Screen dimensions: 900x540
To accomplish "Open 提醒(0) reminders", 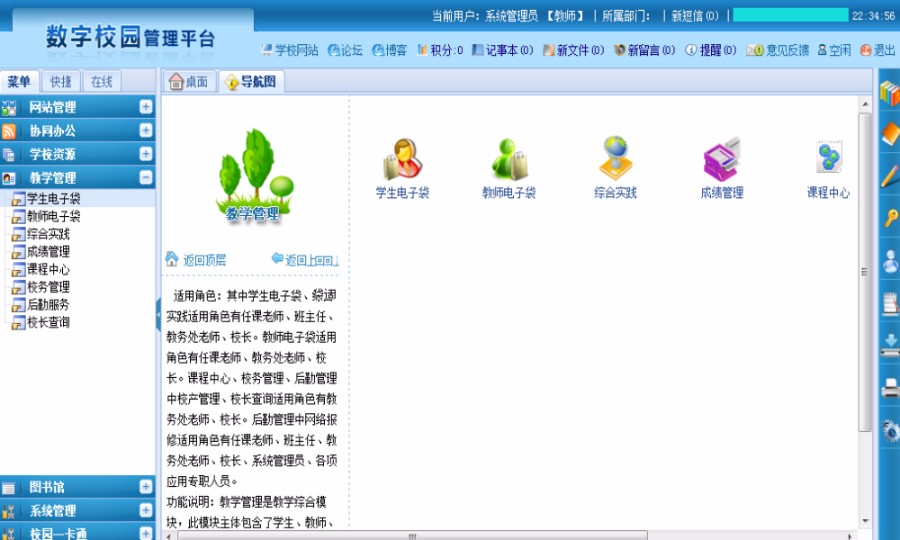I will [x=711, y=50].
